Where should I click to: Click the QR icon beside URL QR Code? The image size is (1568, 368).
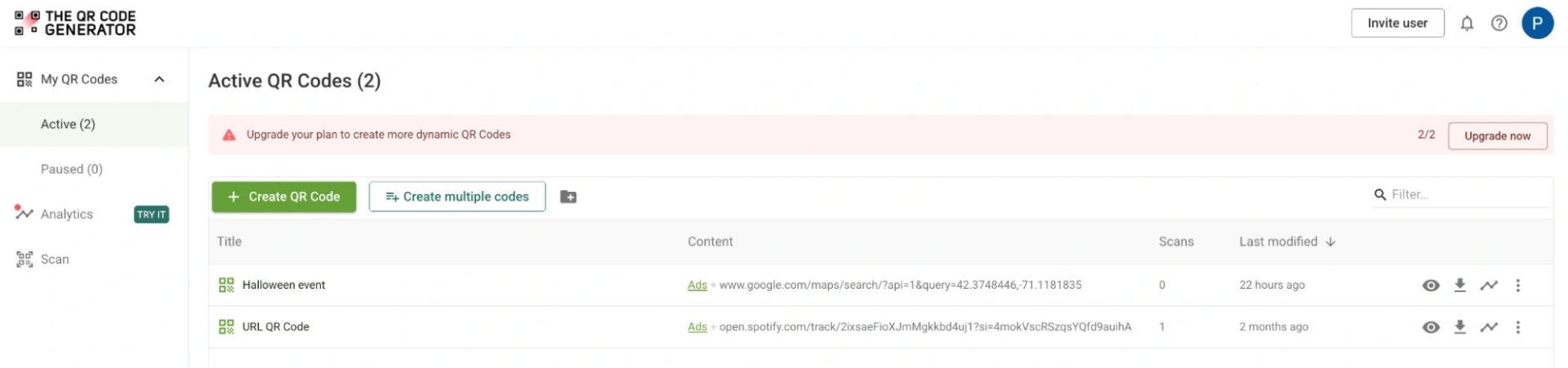(x=226, y=327)
